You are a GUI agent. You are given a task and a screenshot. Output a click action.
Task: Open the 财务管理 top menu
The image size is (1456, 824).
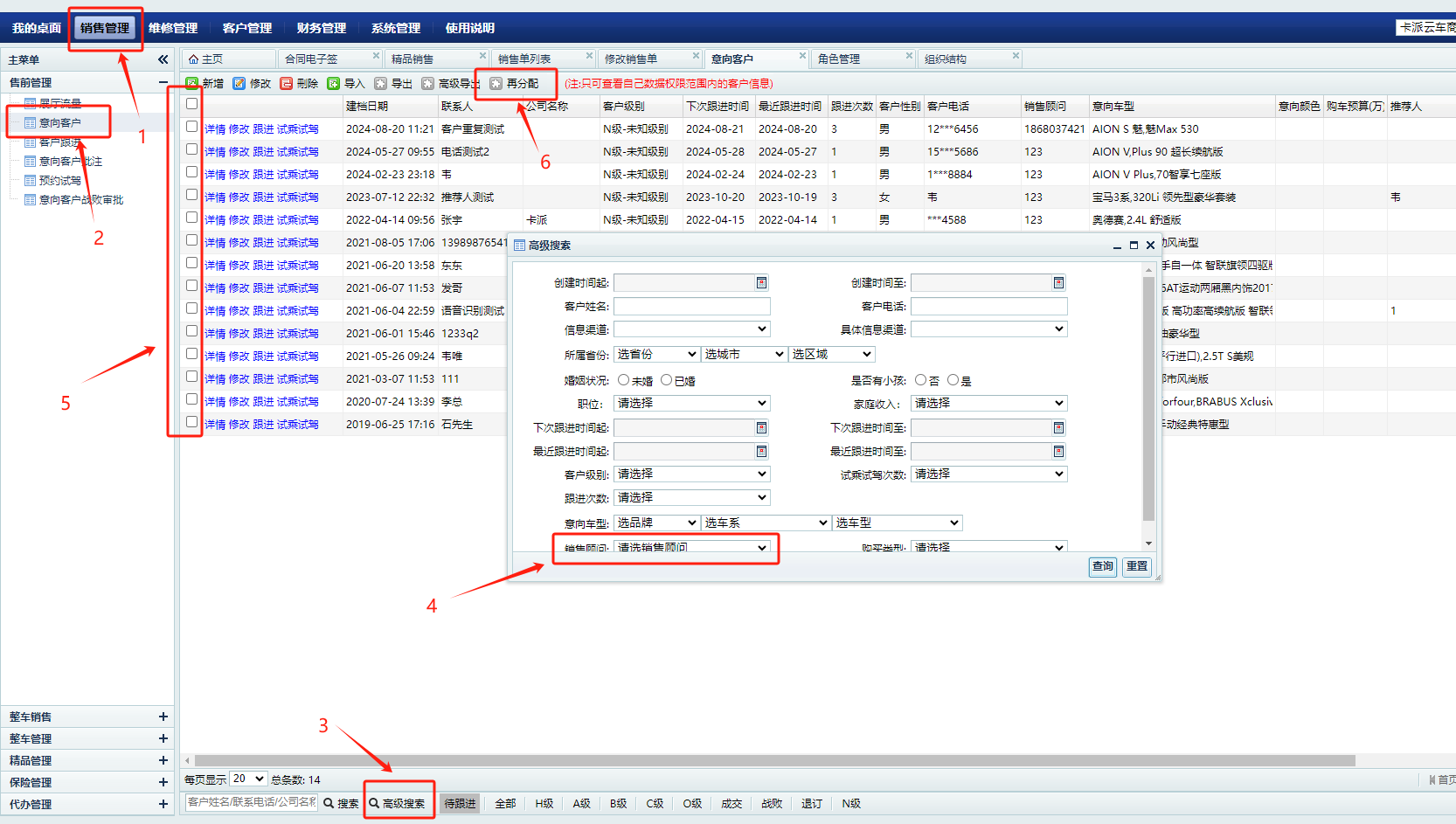(321, 28)
